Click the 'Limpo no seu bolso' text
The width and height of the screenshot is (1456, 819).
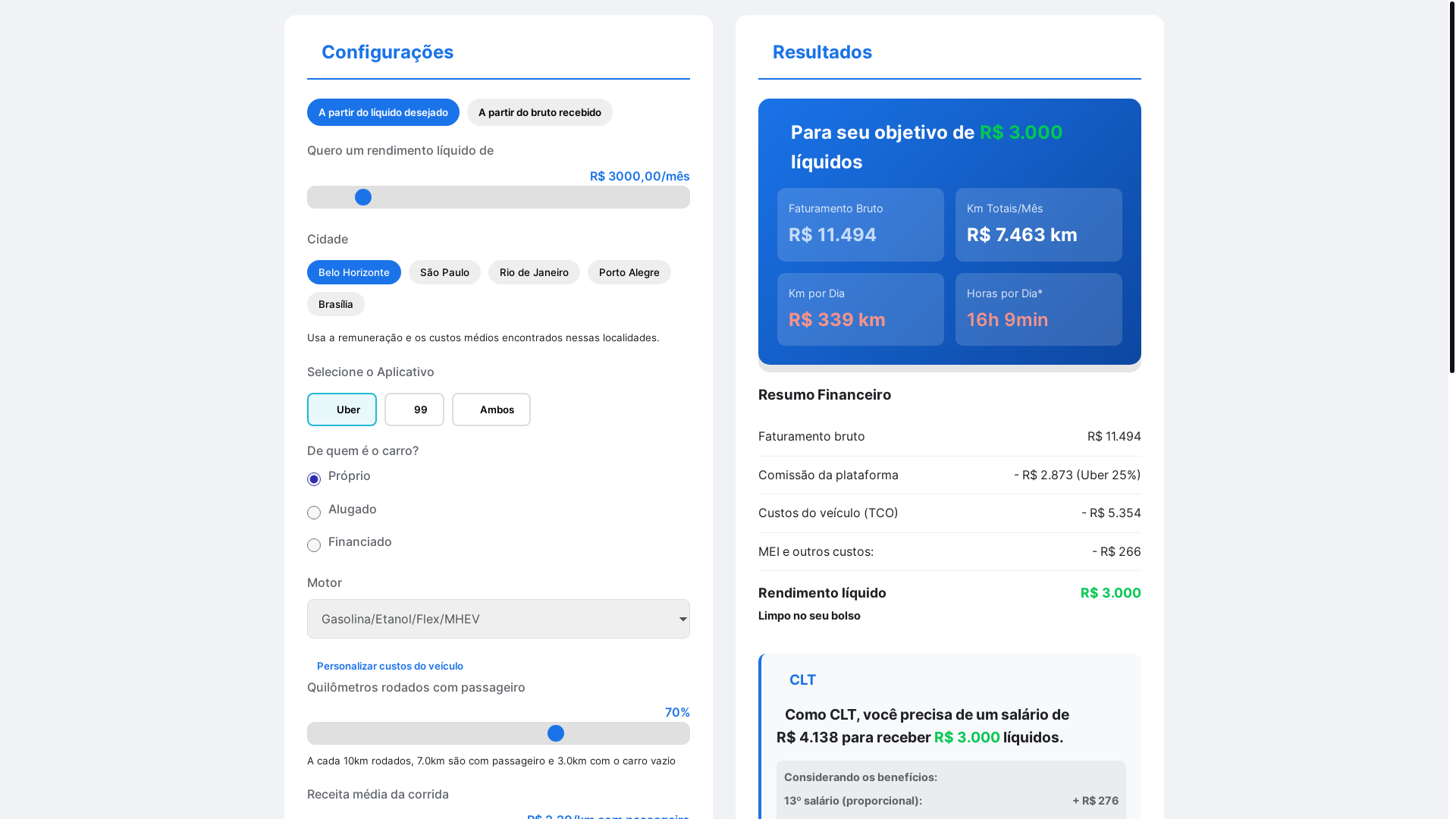809,615
